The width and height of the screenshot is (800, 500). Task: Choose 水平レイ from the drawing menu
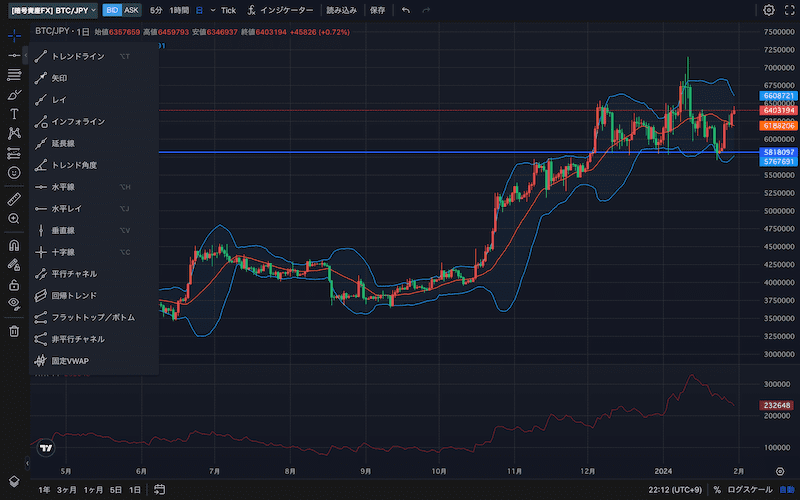[94, 209]
